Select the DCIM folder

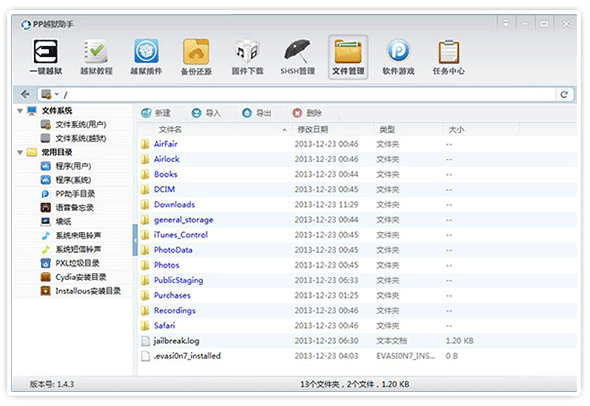(x=164, y=189)
